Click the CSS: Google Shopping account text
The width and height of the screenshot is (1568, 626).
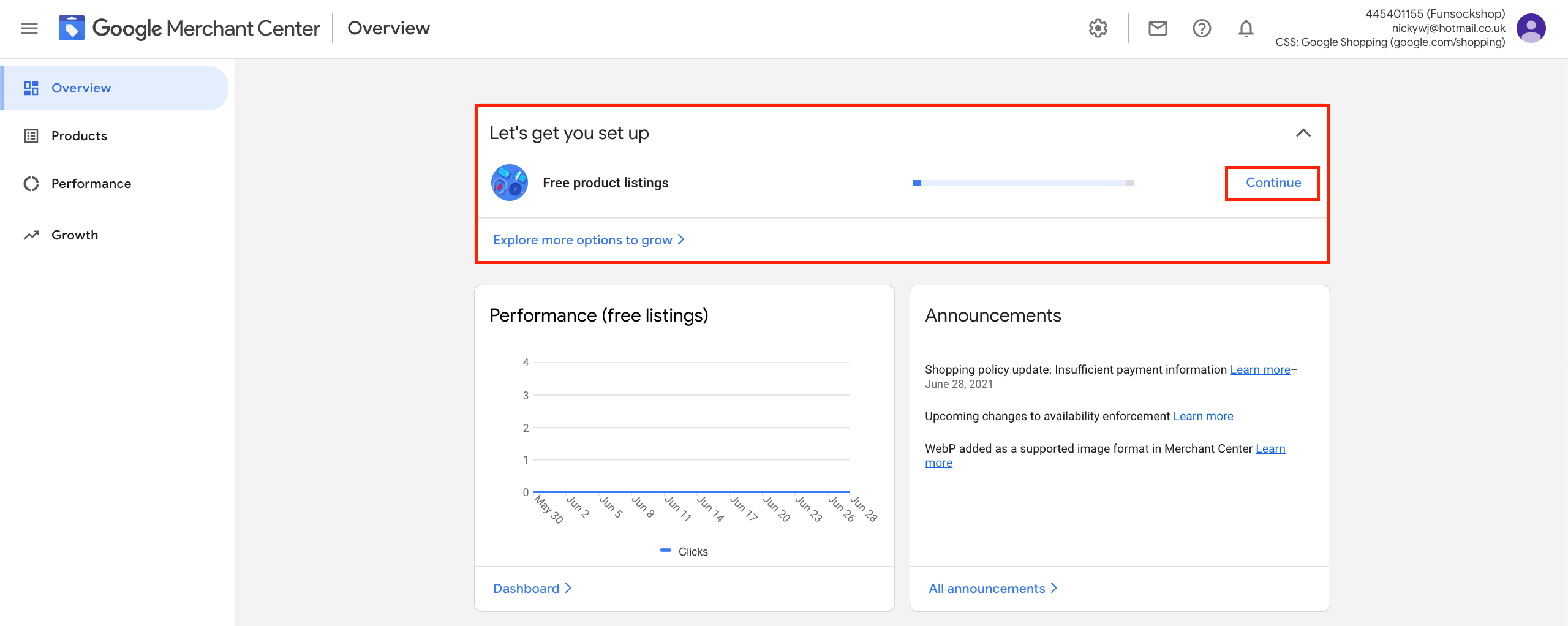1390,42
